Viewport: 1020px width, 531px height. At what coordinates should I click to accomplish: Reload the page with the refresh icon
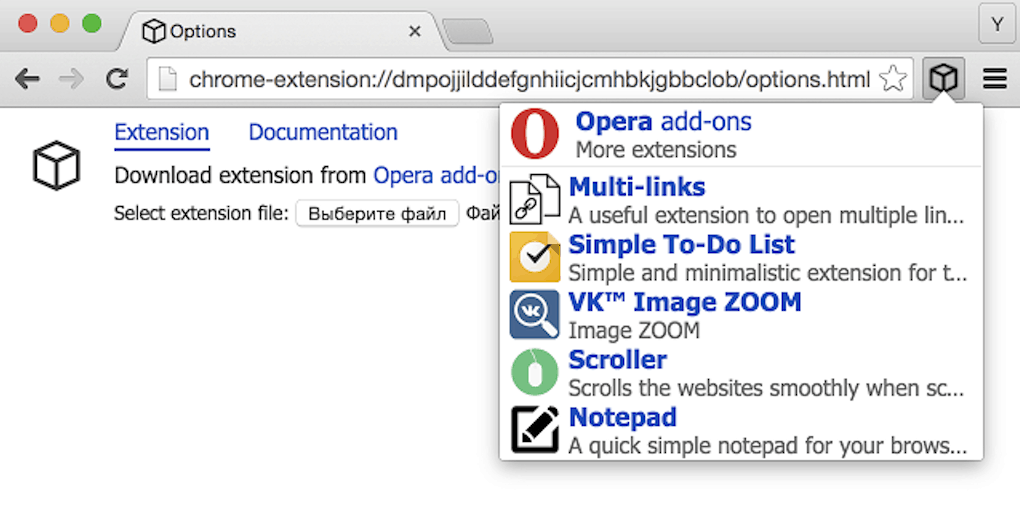[117, 79]
